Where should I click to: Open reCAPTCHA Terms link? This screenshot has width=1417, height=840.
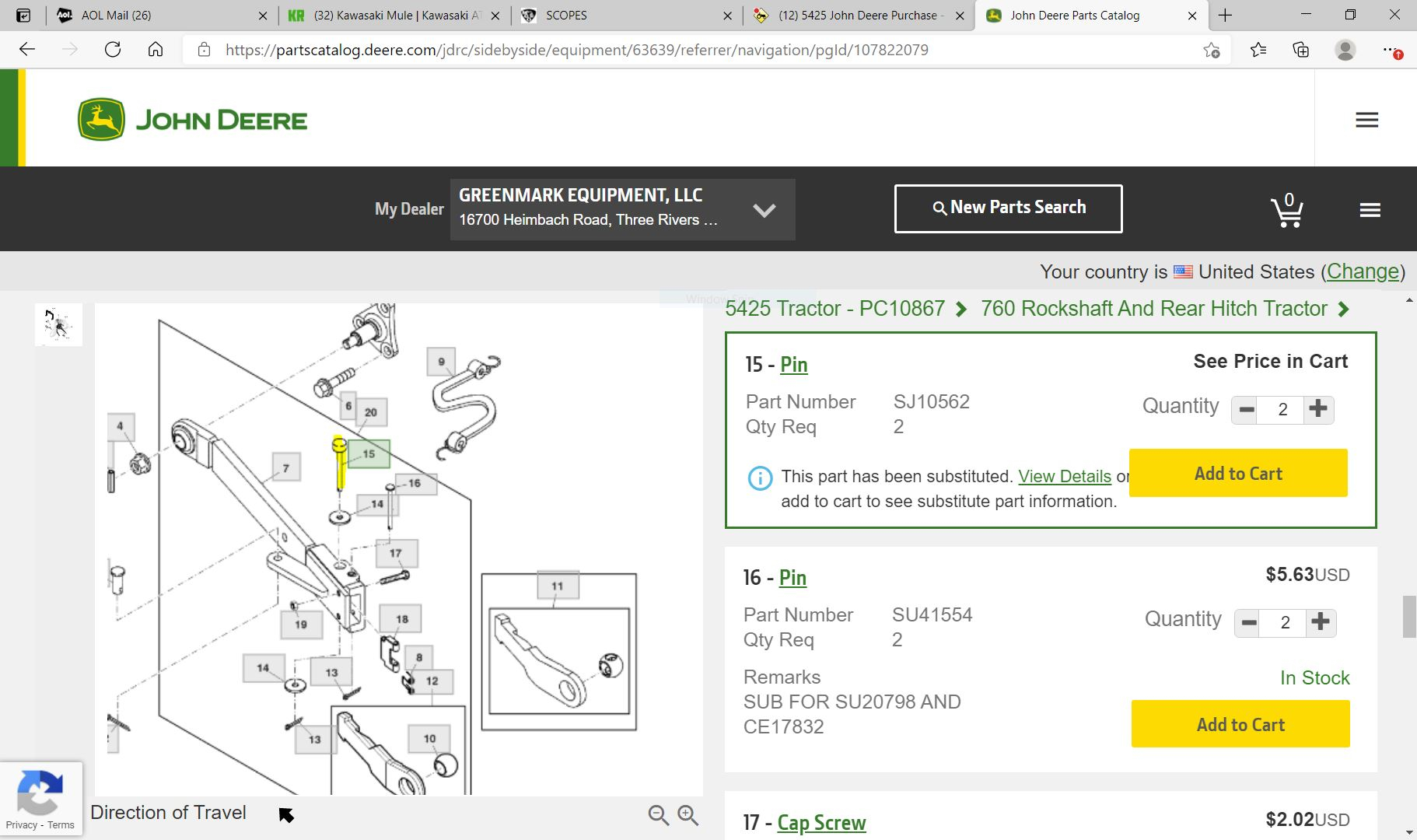(61, 825)
